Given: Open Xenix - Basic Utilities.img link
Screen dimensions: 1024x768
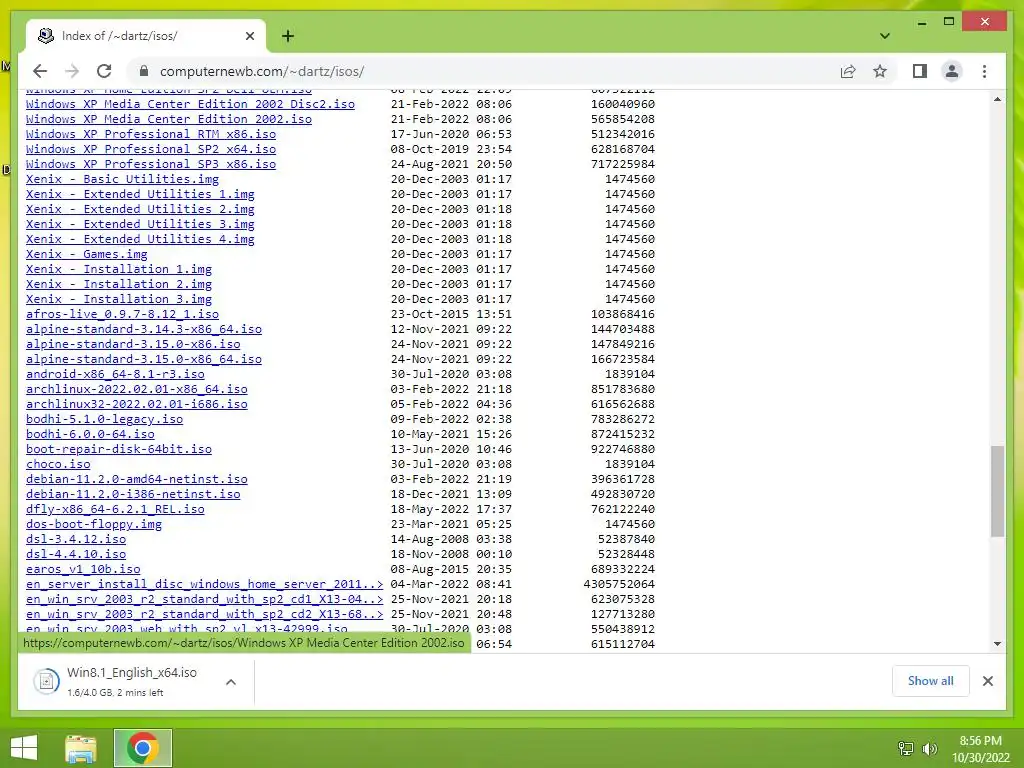Looking at the screenshot, I should click(x=122, y=179).
